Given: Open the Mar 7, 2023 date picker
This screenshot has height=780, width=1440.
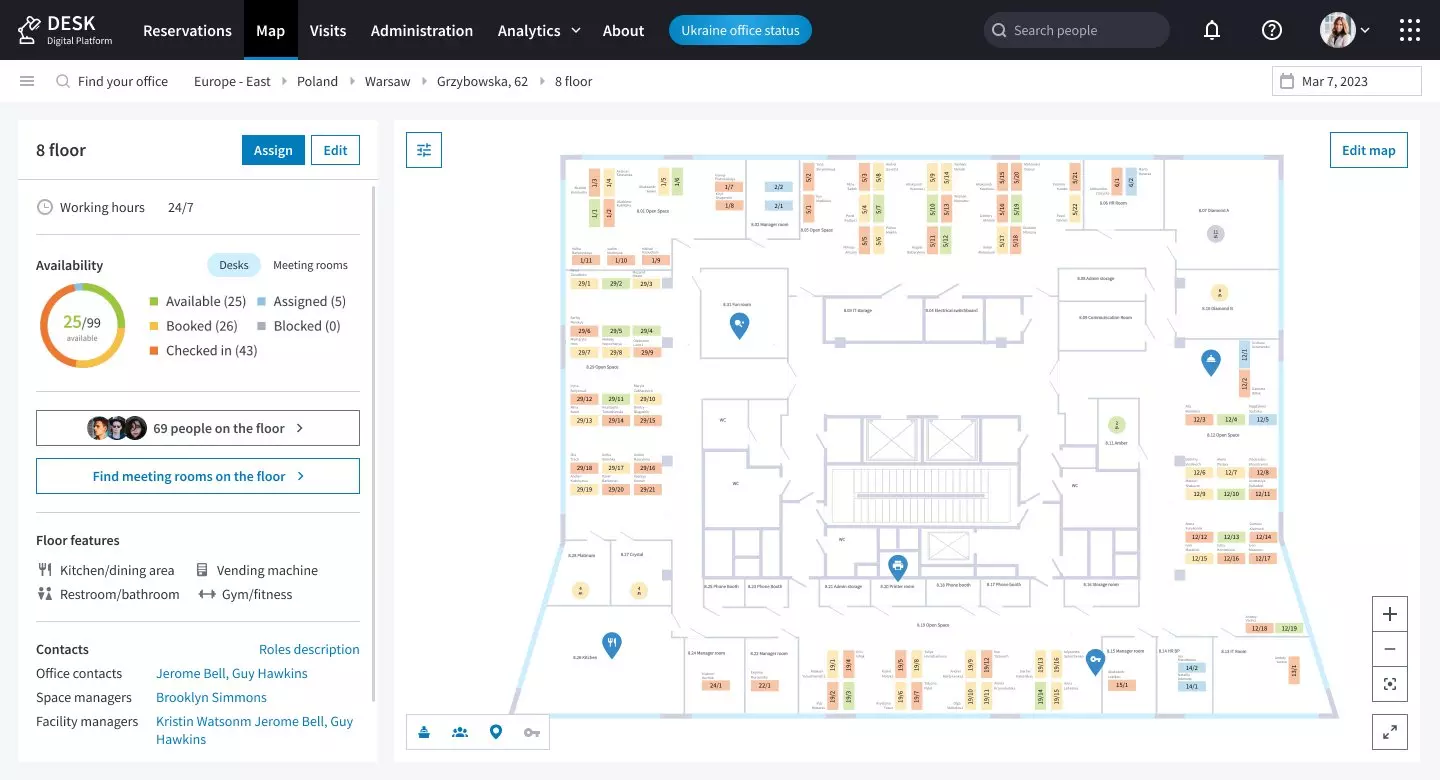Looking at the screenshot, I should pyautogui.click(x=1346, y=80).
